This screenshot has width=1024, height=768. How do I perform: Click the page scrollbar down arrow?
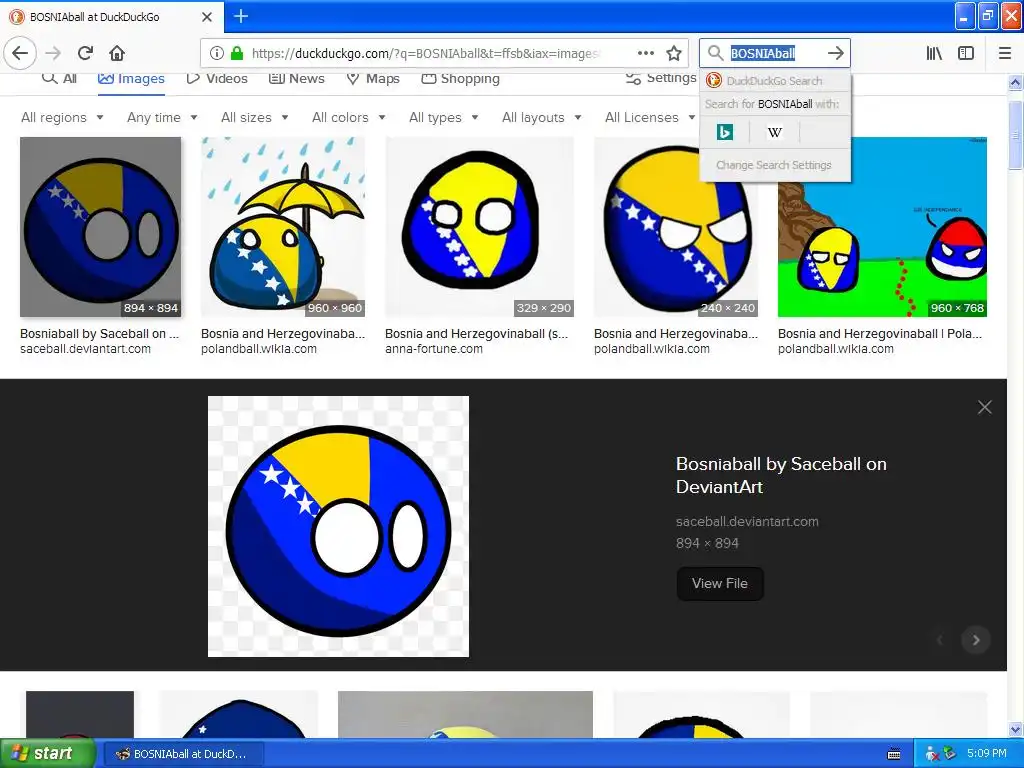click(1015, 729)
